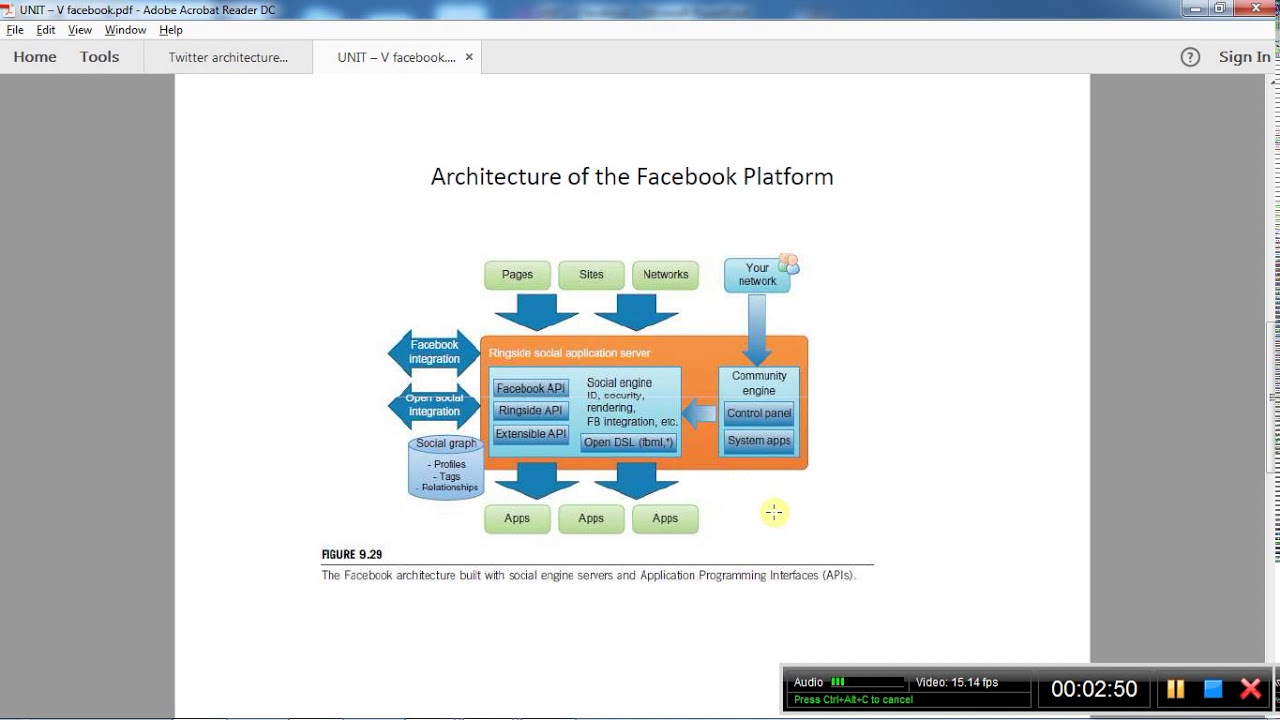The width and height of the screenshot is (1280, 720).
Task: Click the FIGURE 9.29 caption label
Action: coord(352,555)
